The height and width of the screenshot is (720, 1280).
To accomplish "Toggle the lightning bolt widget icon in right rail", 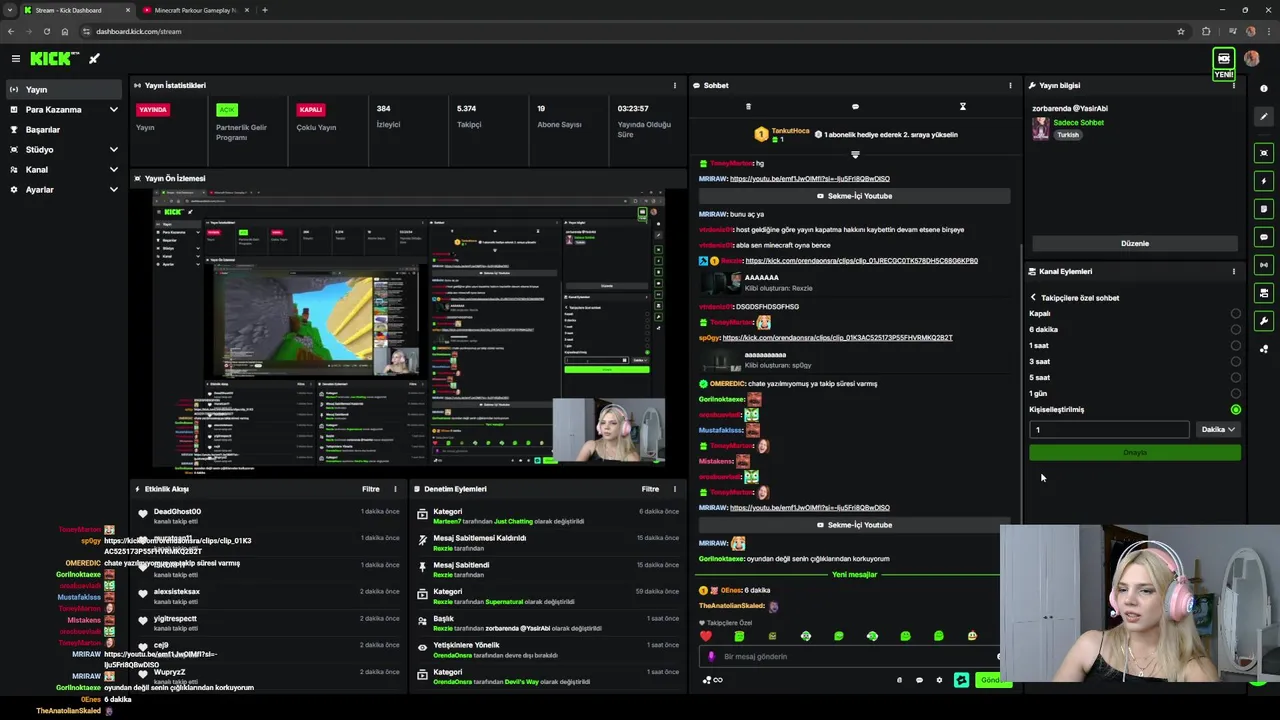I will [x=1264, y=181].
